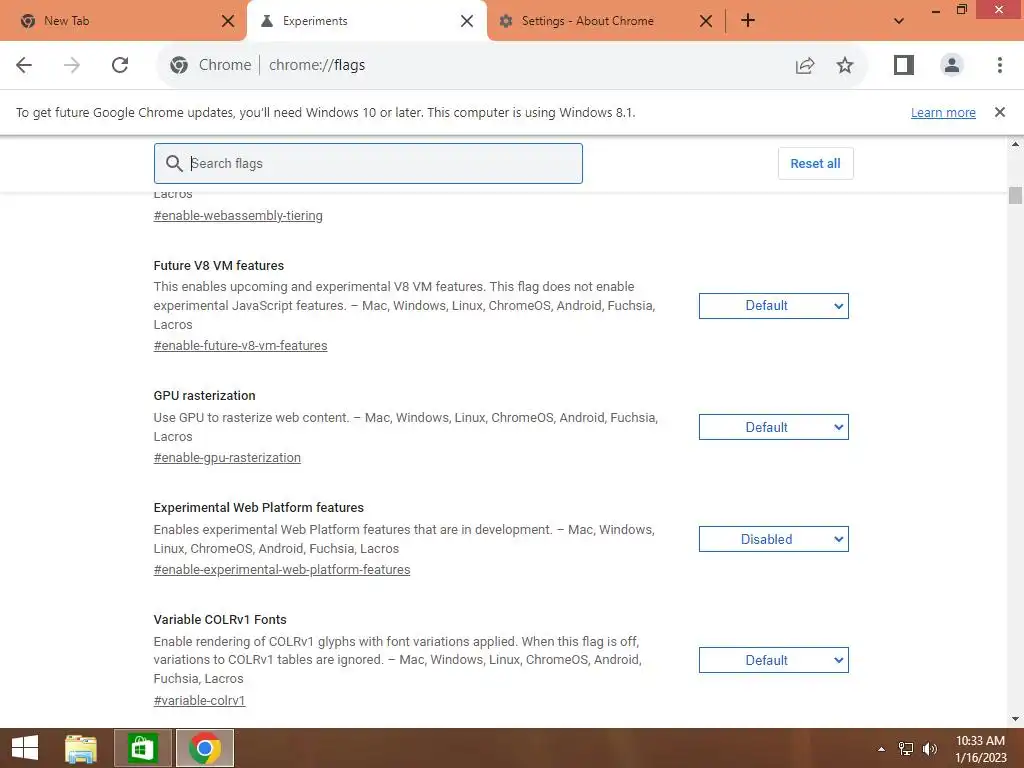Click the search magnifier icon
Screen dimensions: 1024x768
click(x=174, y=163)
